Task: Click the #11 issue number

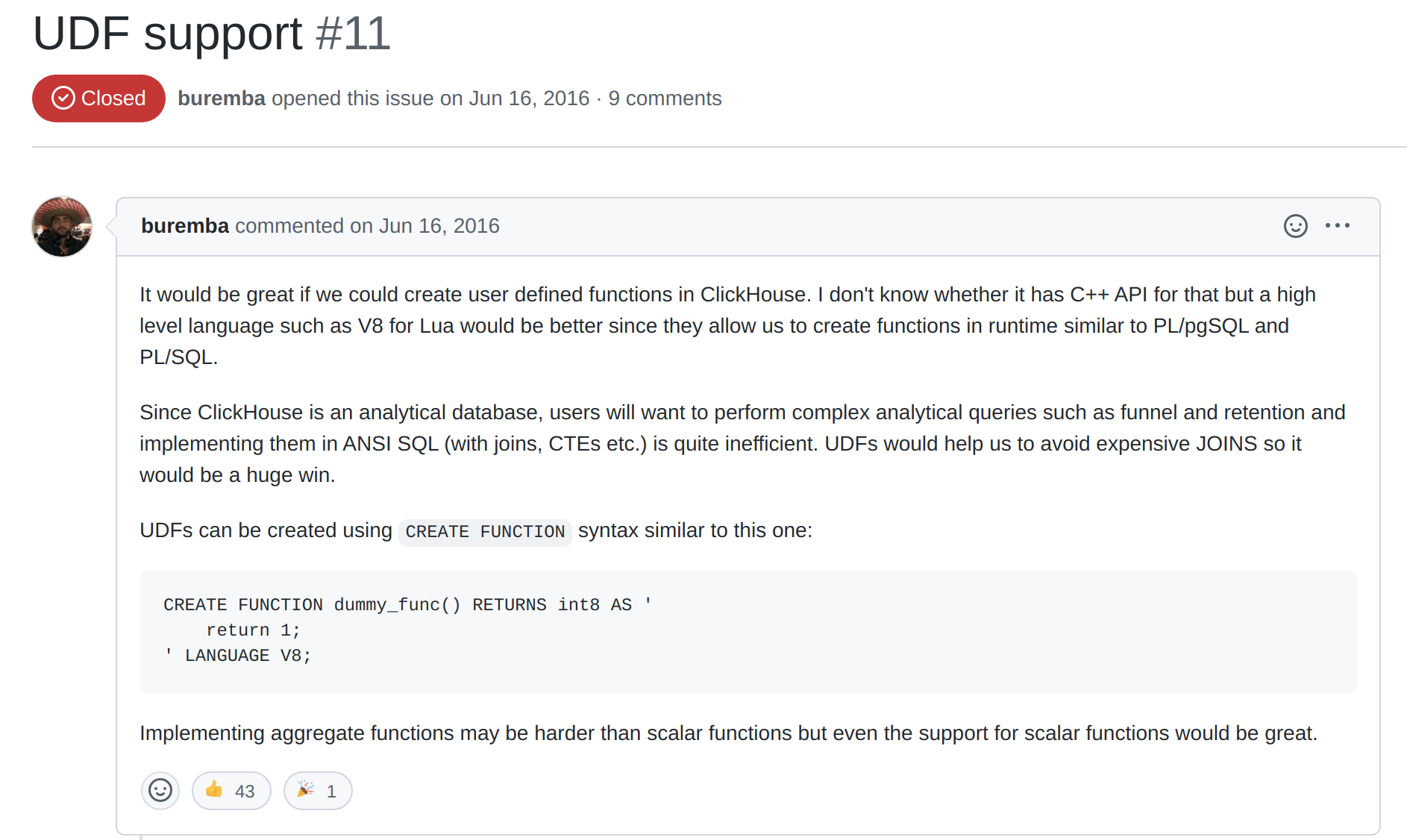Action: point(353,34)
